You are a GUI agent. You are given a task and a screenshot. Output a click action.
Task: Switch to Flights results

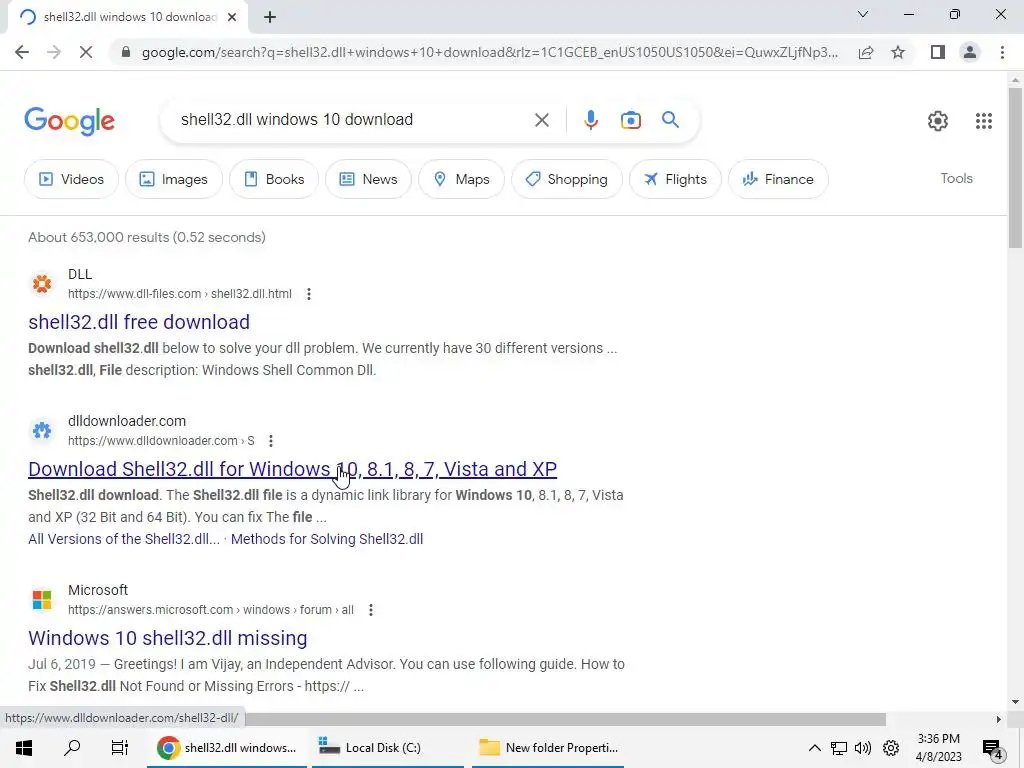point(675,179)
